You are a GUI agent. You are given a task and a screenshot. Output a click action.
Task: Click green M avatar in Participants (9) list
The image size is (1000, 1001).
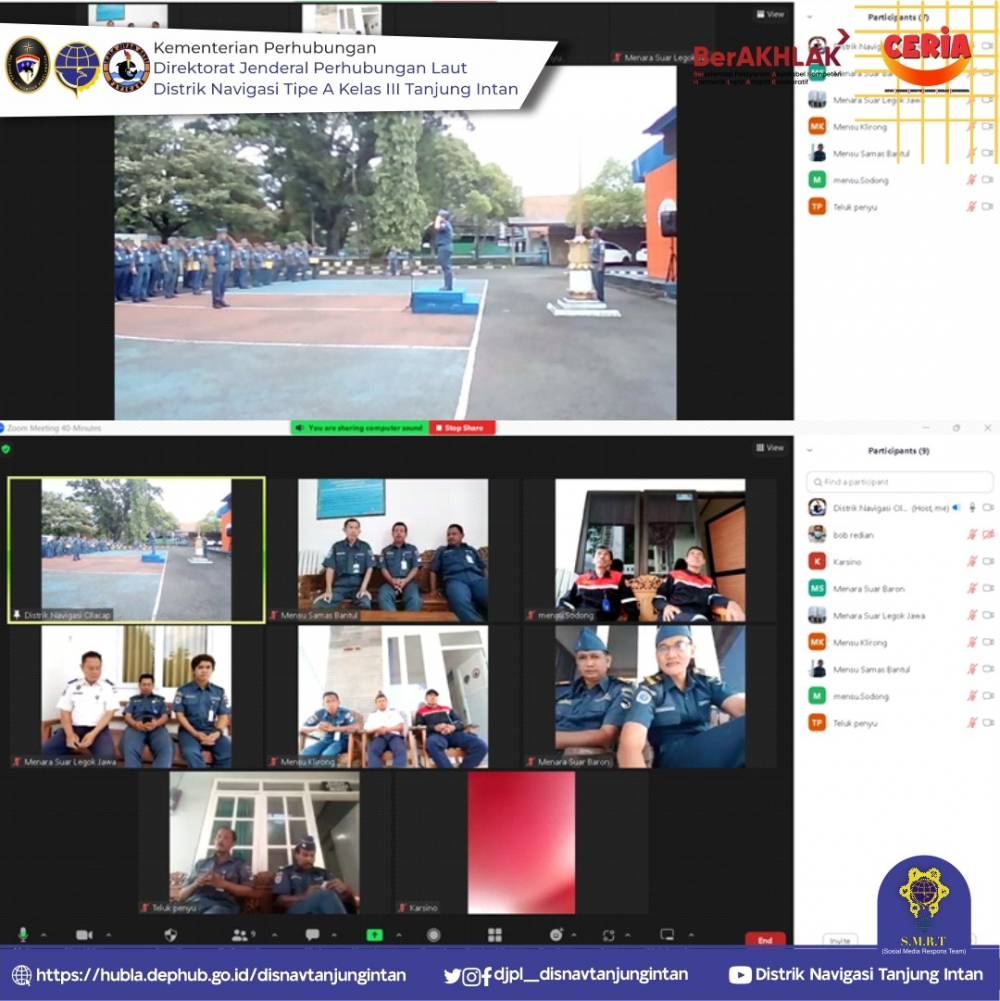click(x=817, y=695)
